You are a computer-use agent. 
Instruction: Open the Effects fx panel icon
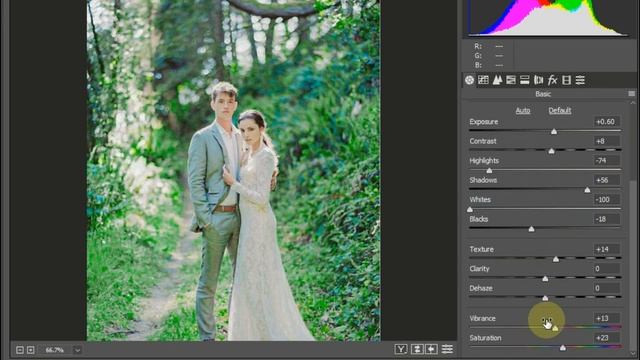(553, 80)
